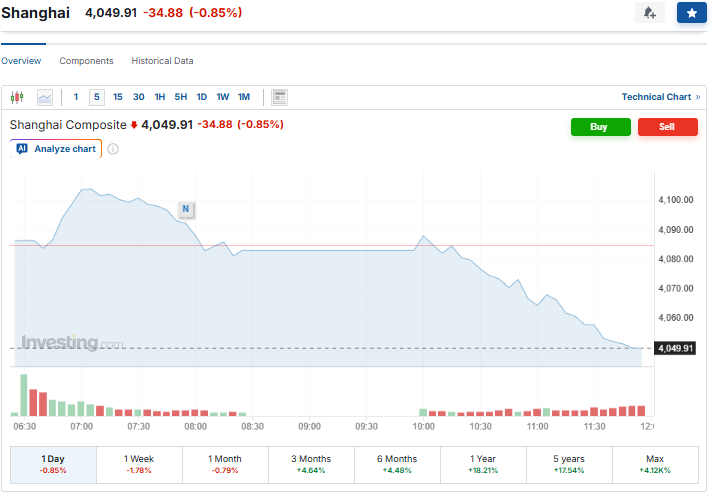Select the 1M interval
Viewport: 717px width, 494px height.
pyautogui.click(x=244, y=97)
